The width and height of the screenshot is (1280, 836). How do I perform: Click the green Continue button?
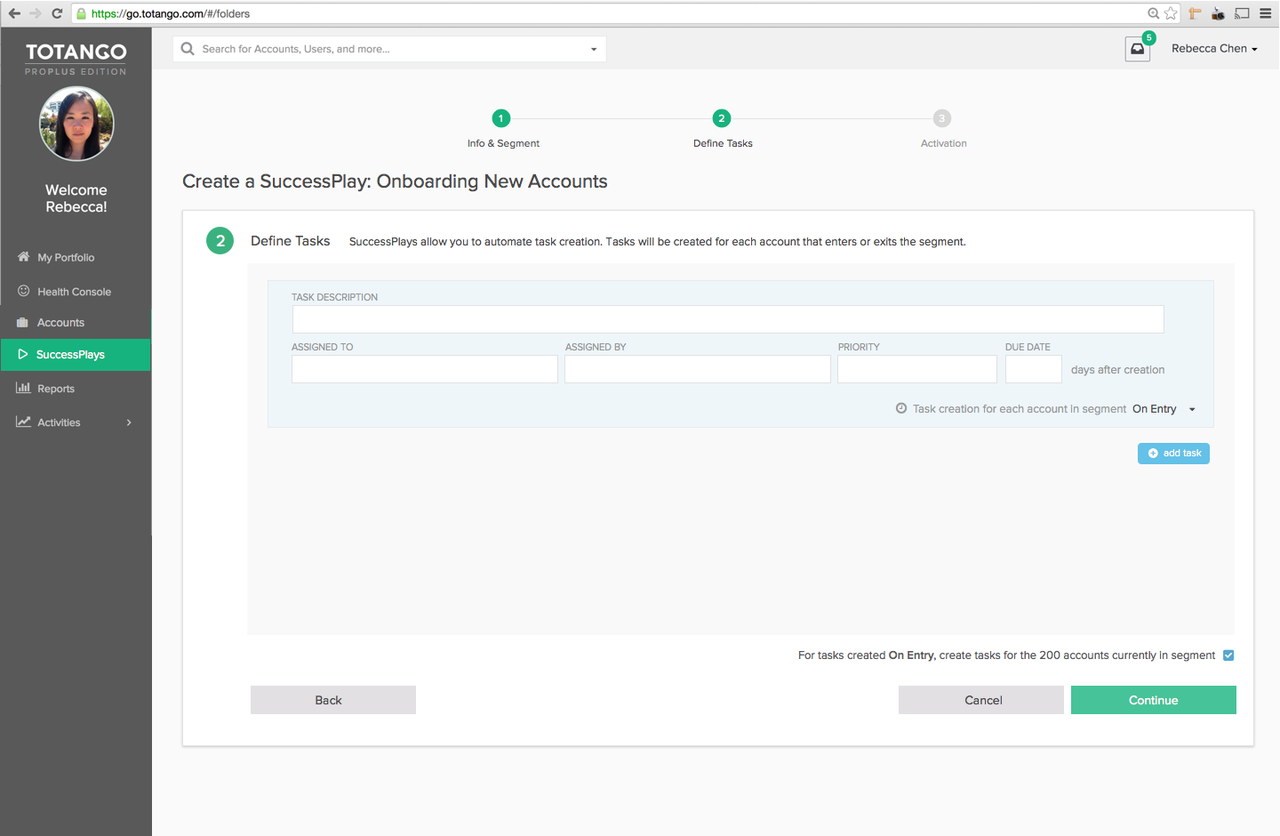pos(1153,700)
